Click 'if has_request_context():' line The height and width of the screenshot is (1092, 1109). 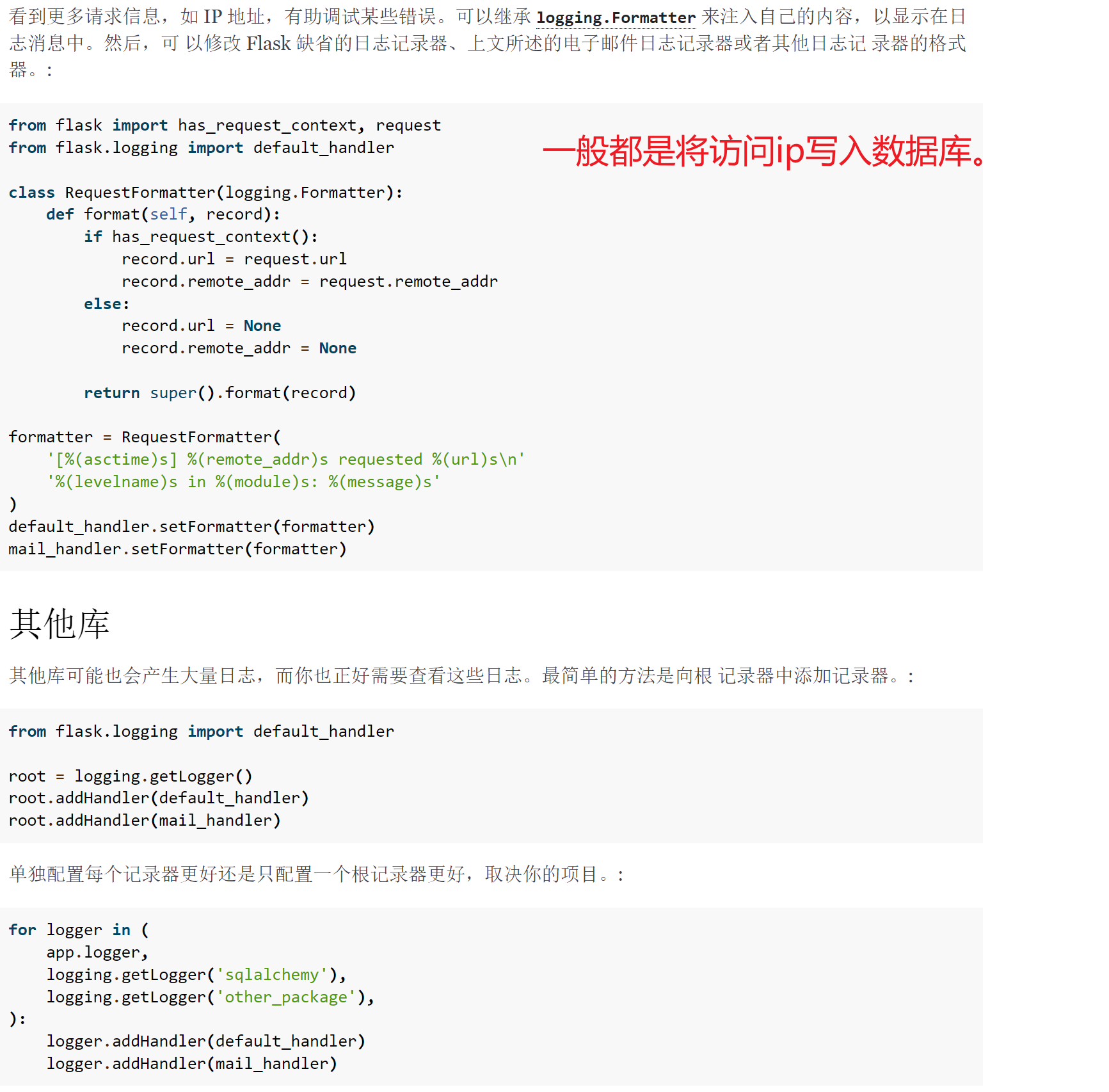point(201,237)
